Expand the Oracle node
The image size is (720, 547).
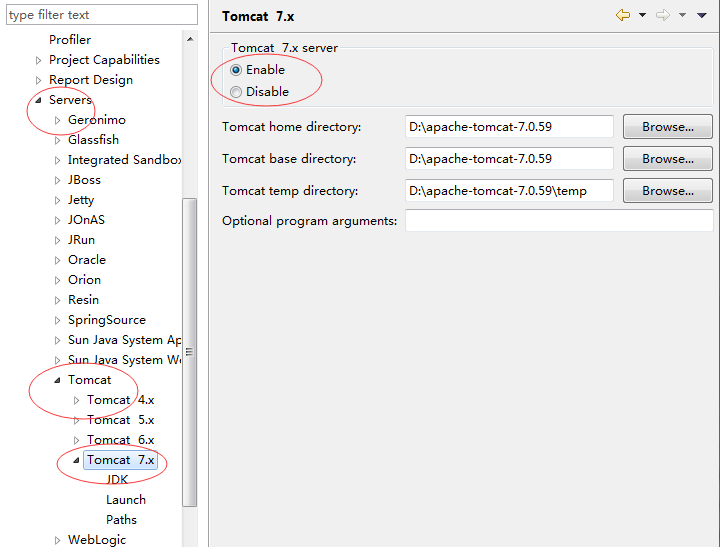tap(57, 260)
